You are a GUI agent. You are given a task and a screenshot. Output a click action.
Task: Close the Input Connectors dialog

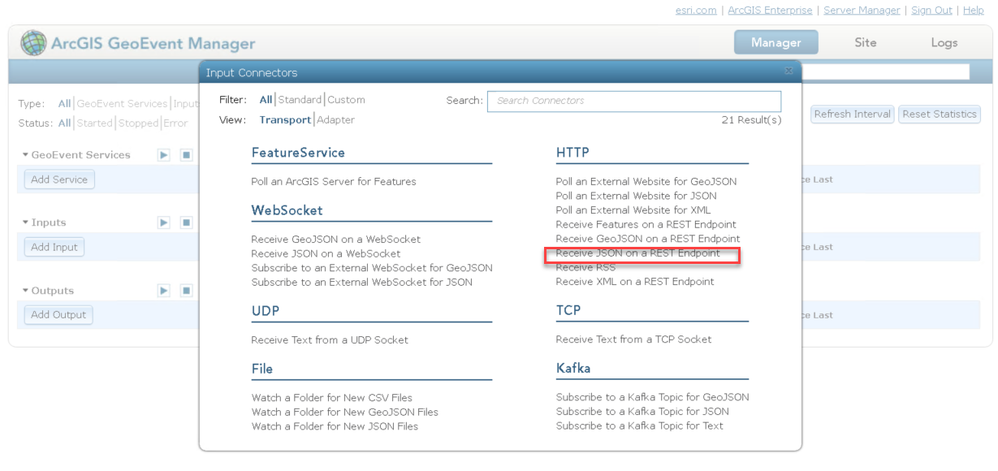click(789, 71)
